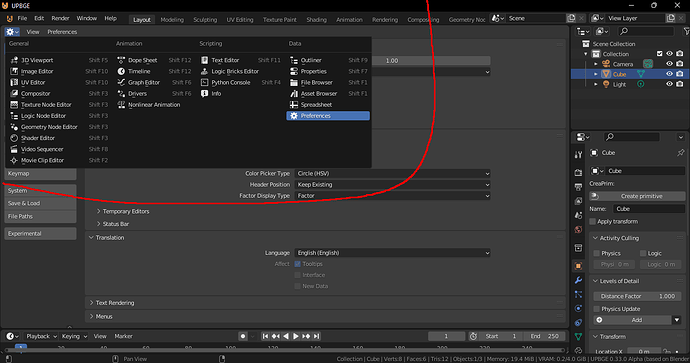Screen dimensions: 690x363
Task: Click the Modifiers wrench tab icon
Action: 578,280
